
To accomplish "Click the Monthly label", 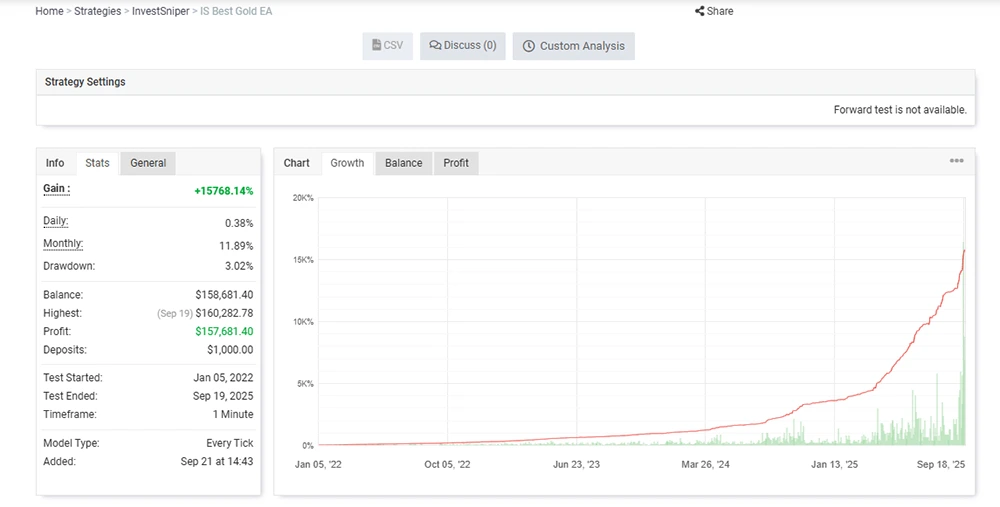I will coord(62,244).
